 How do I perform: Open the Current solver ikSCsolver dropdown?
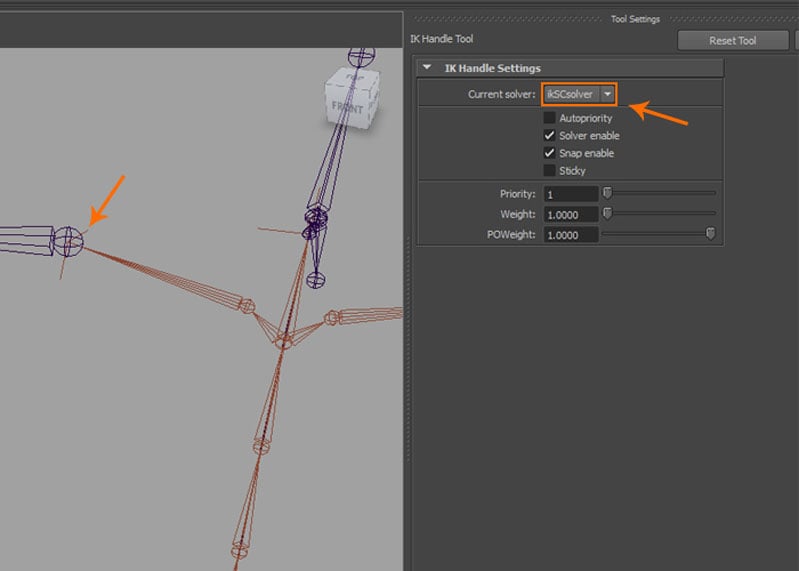point(580,94)
